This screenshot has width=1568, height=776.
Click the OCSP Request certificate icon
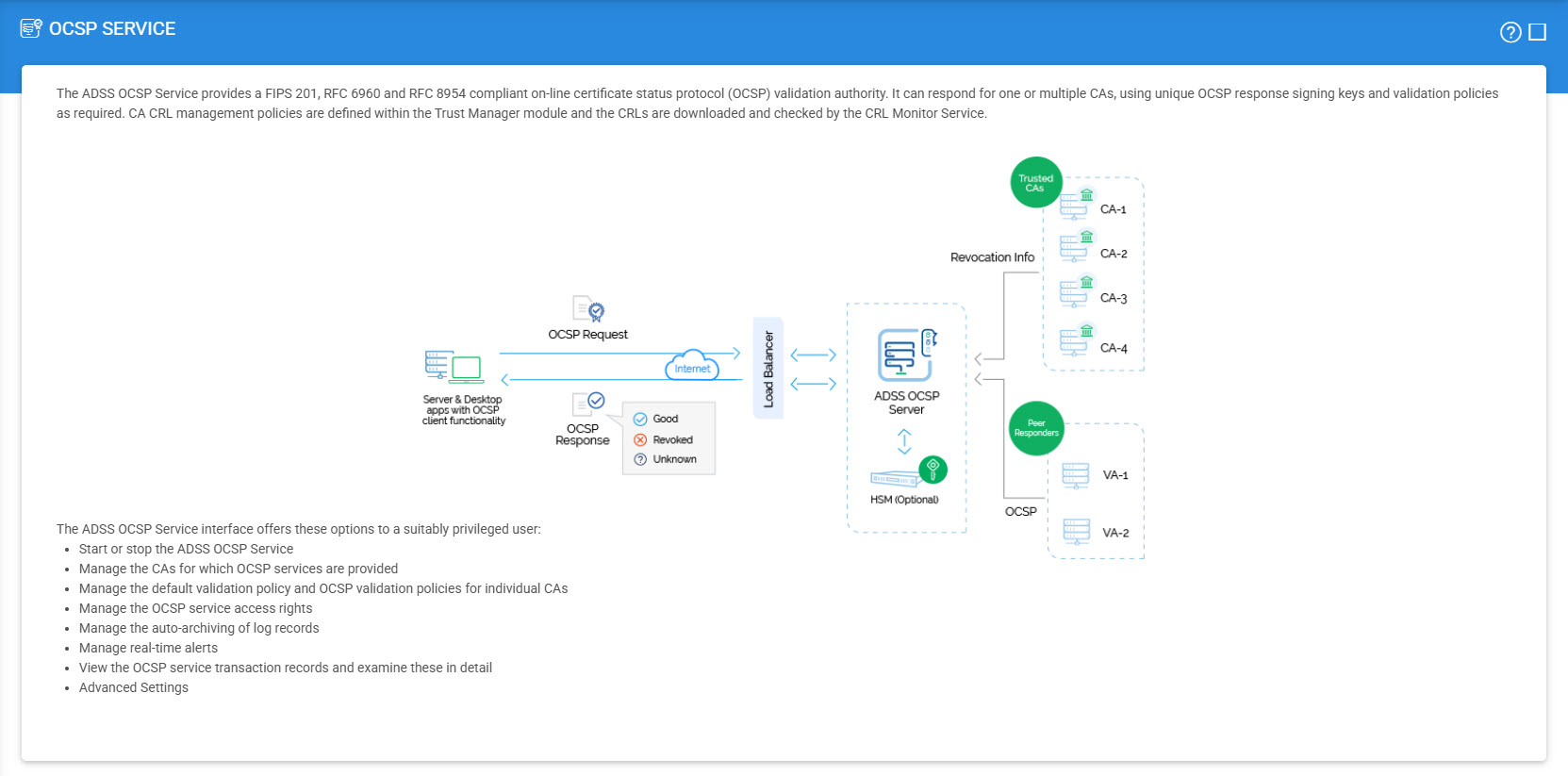[x=588, y=308]
